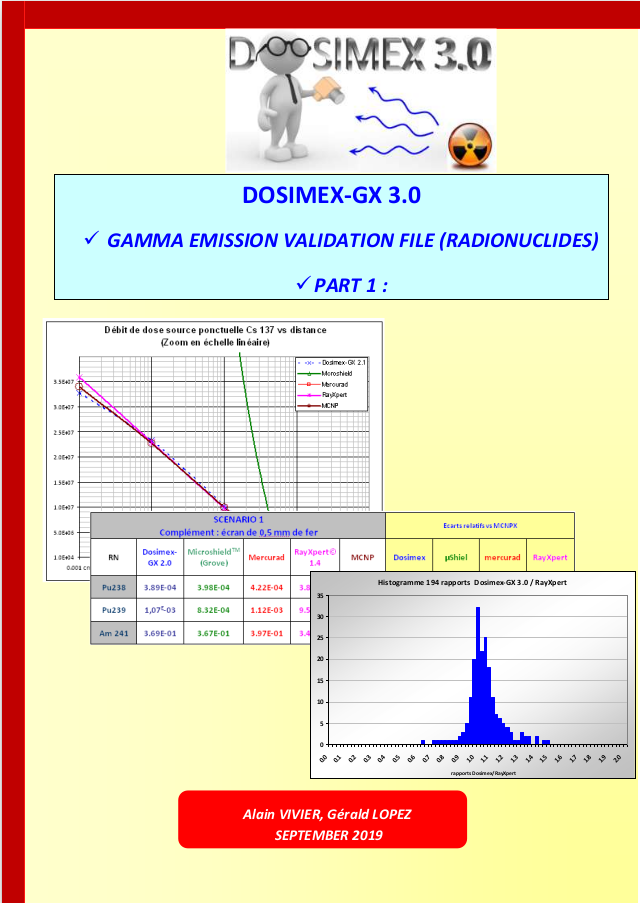Click the "MCNP" column header in the table

click(362, 557)
